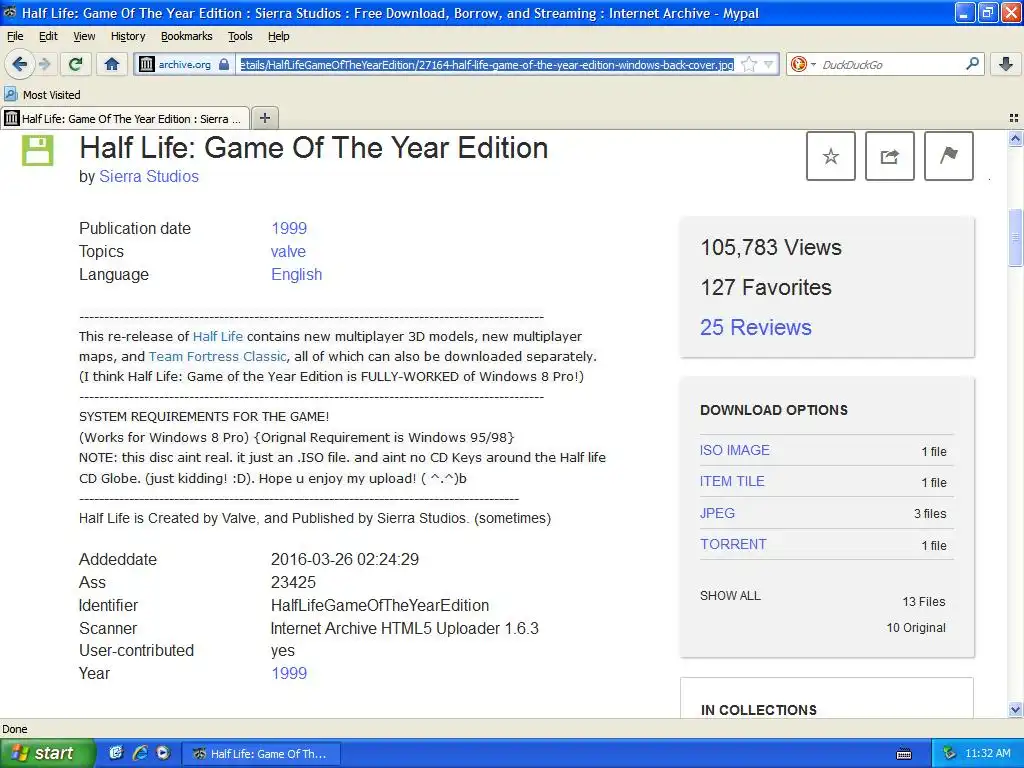Open the Home page icon
1024x768 pixels.
112,64
